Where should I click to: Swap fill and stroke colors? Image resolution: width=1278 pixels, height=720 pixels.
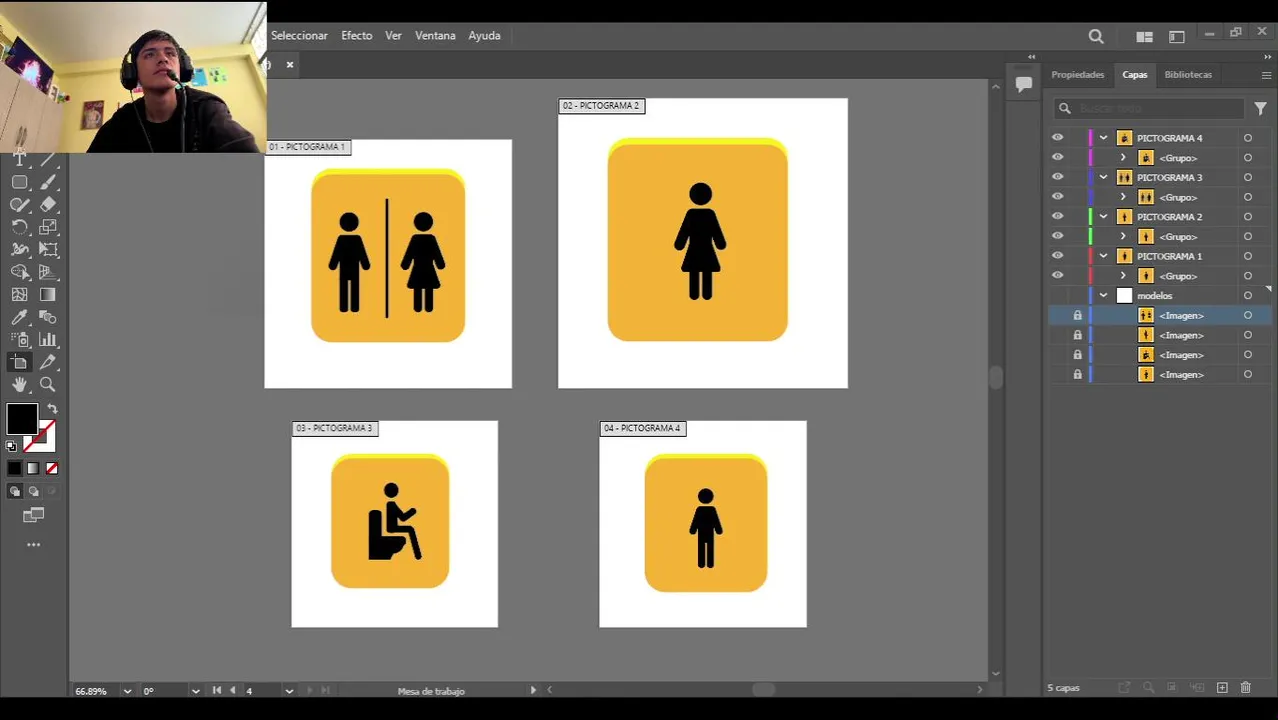click(52, 409)
